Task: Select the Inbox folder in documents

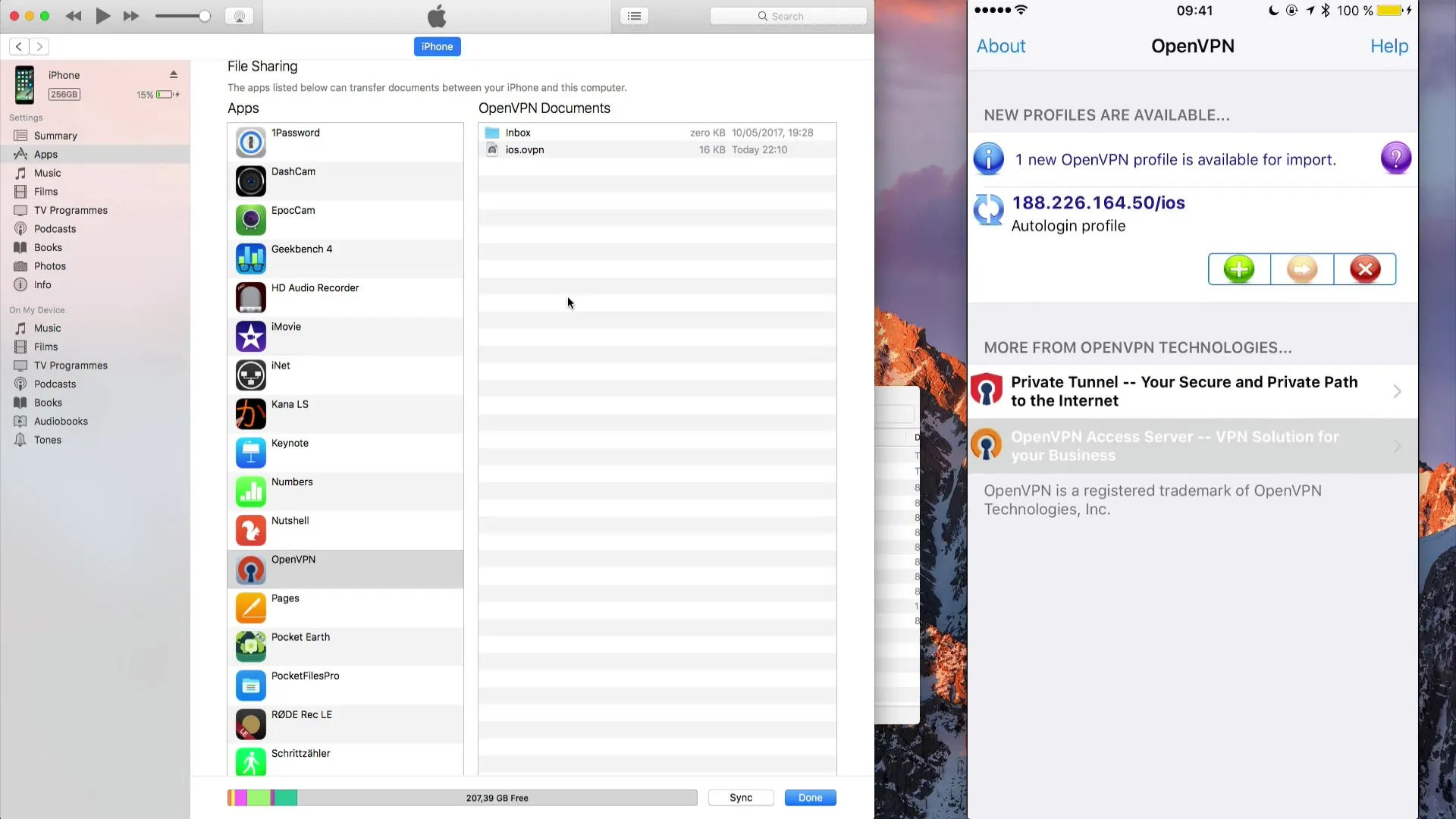Action: [x=657, y=133]
